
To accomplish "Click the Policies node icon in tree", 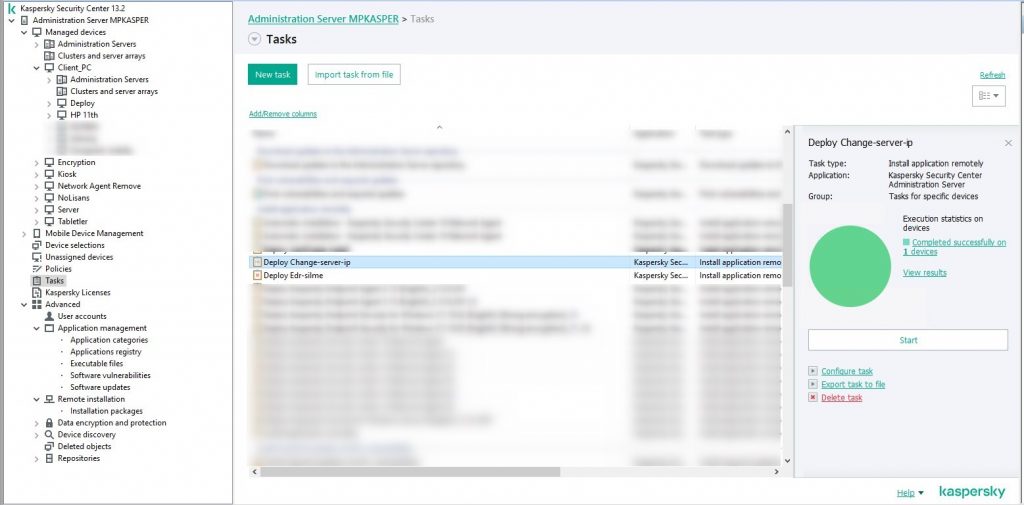I will tap(37, 269).
